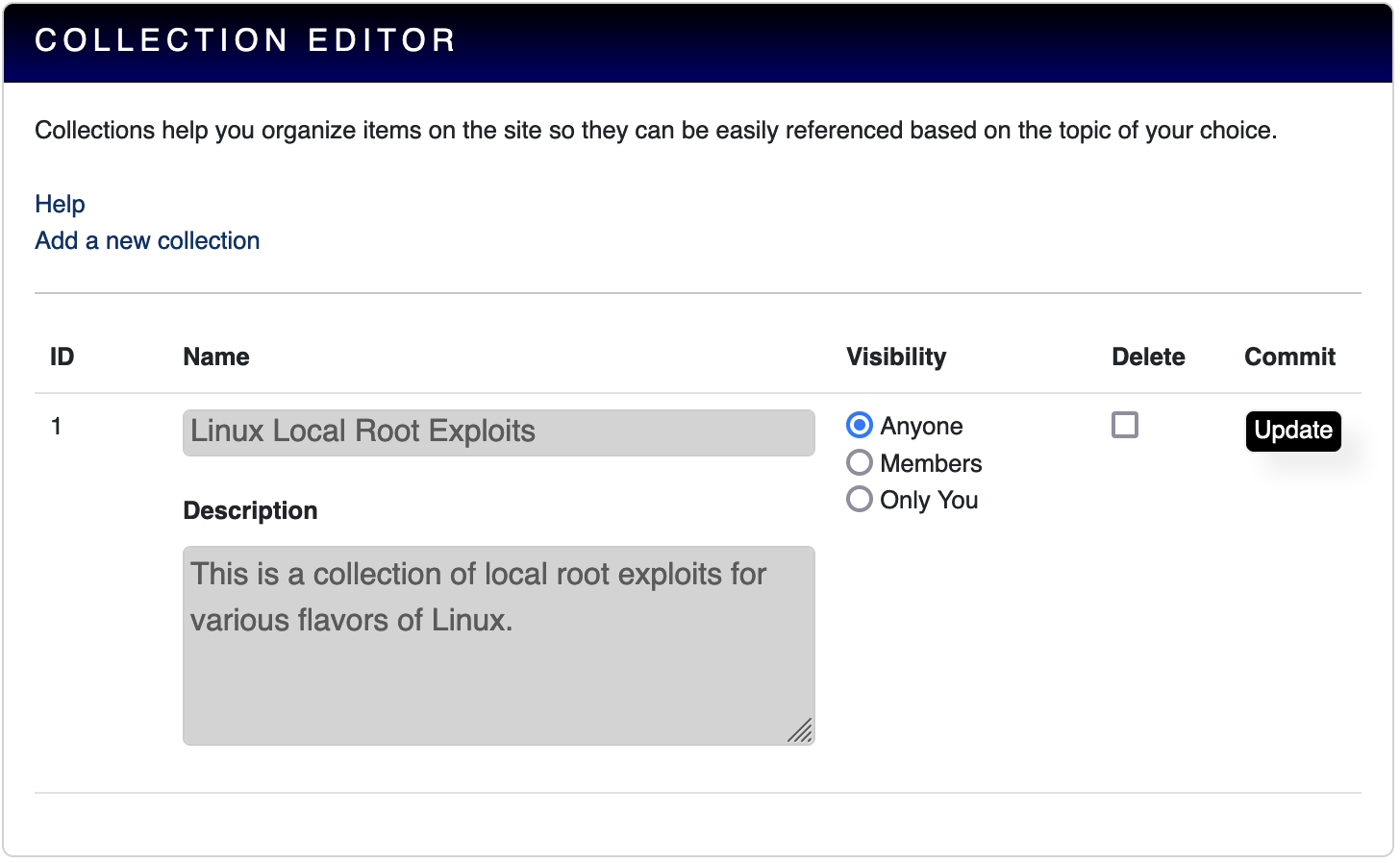
Task: Click the Description label
Action: coord(250,510)
